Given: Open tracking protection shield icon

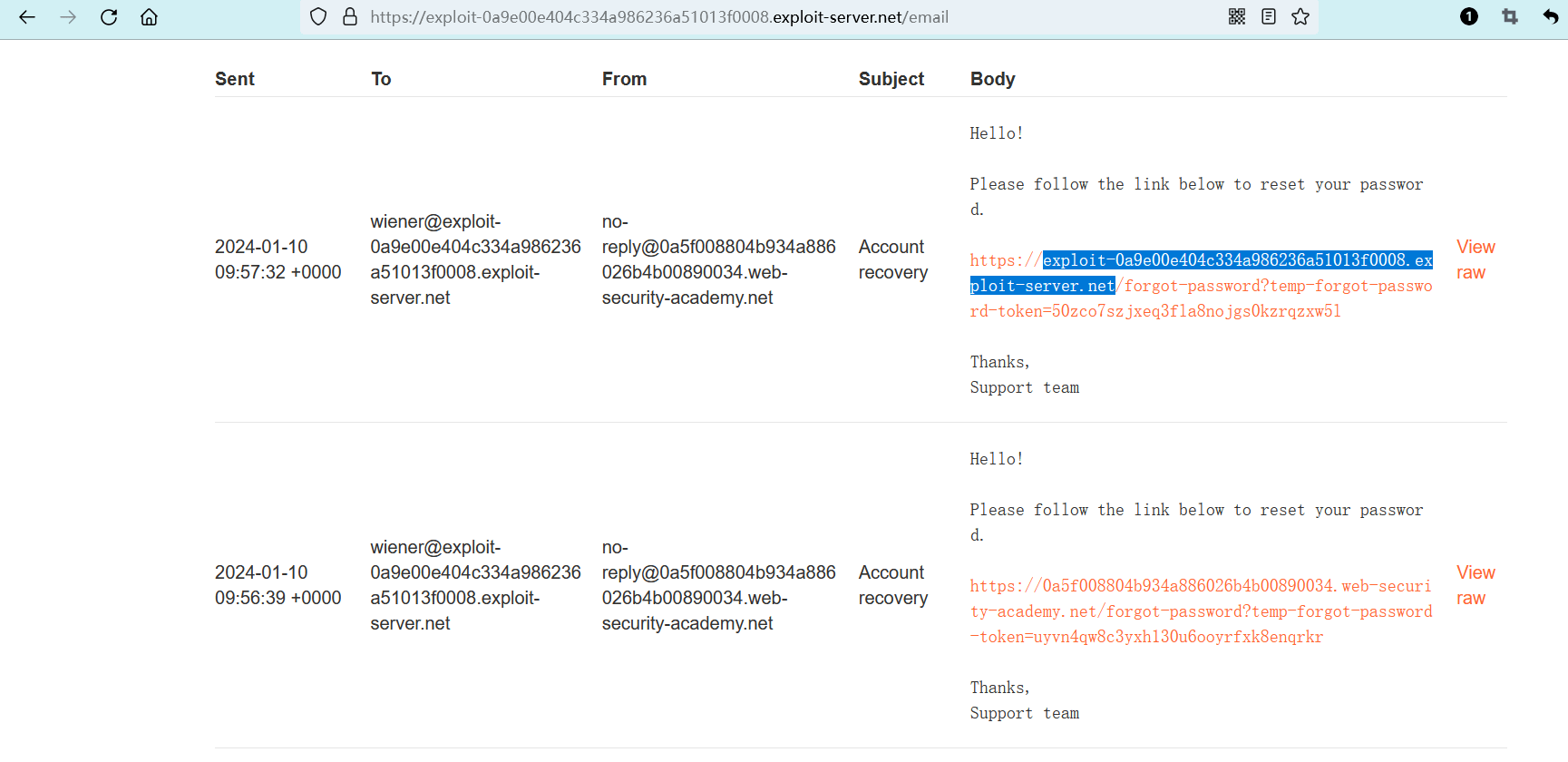Looking at the screenshot, I should 318,17.
